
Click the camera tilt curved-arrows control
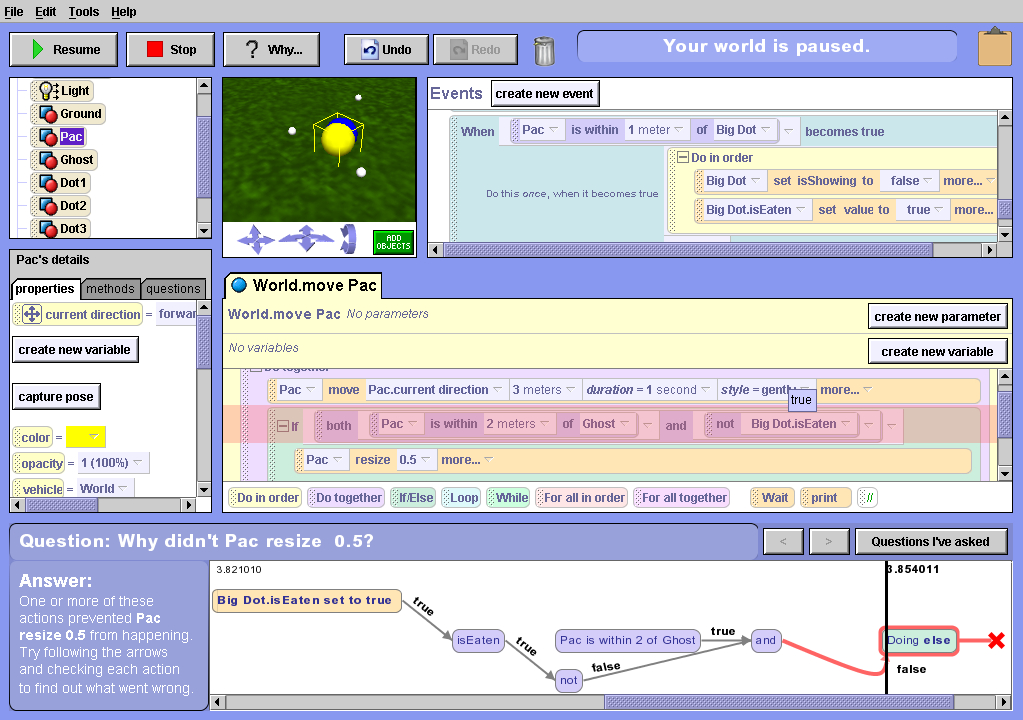coord(349,239)
